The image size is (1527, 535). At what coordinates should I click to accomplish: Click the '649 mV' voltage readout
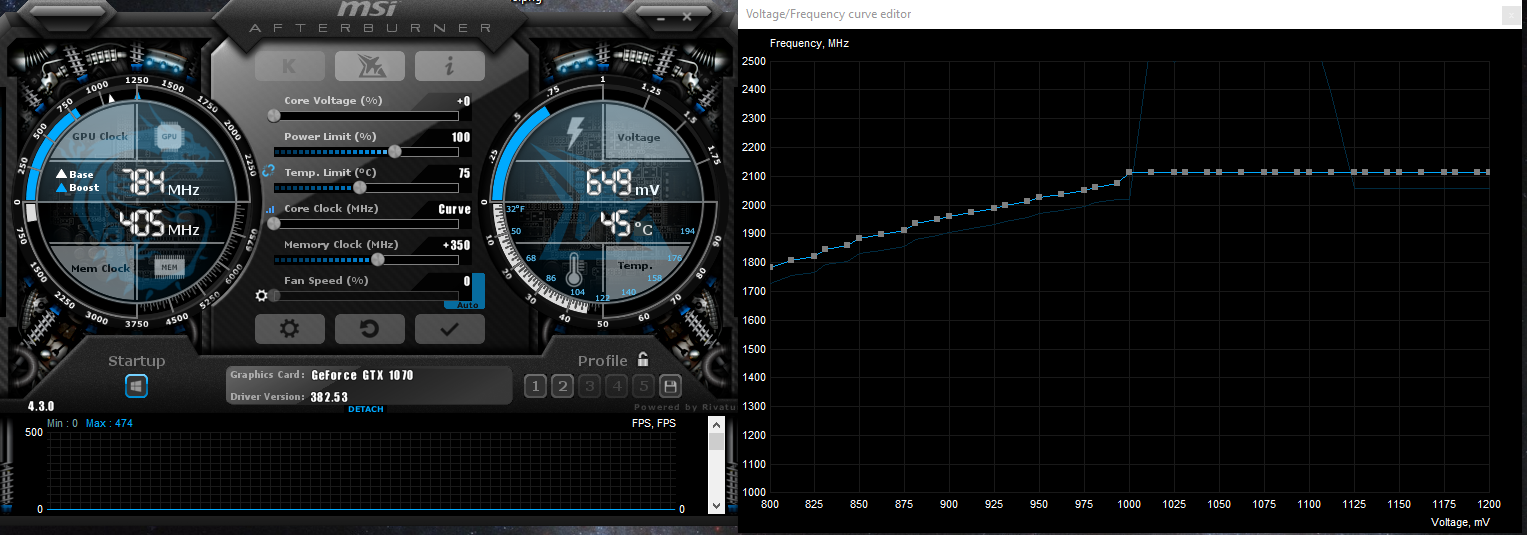[622, 183]
